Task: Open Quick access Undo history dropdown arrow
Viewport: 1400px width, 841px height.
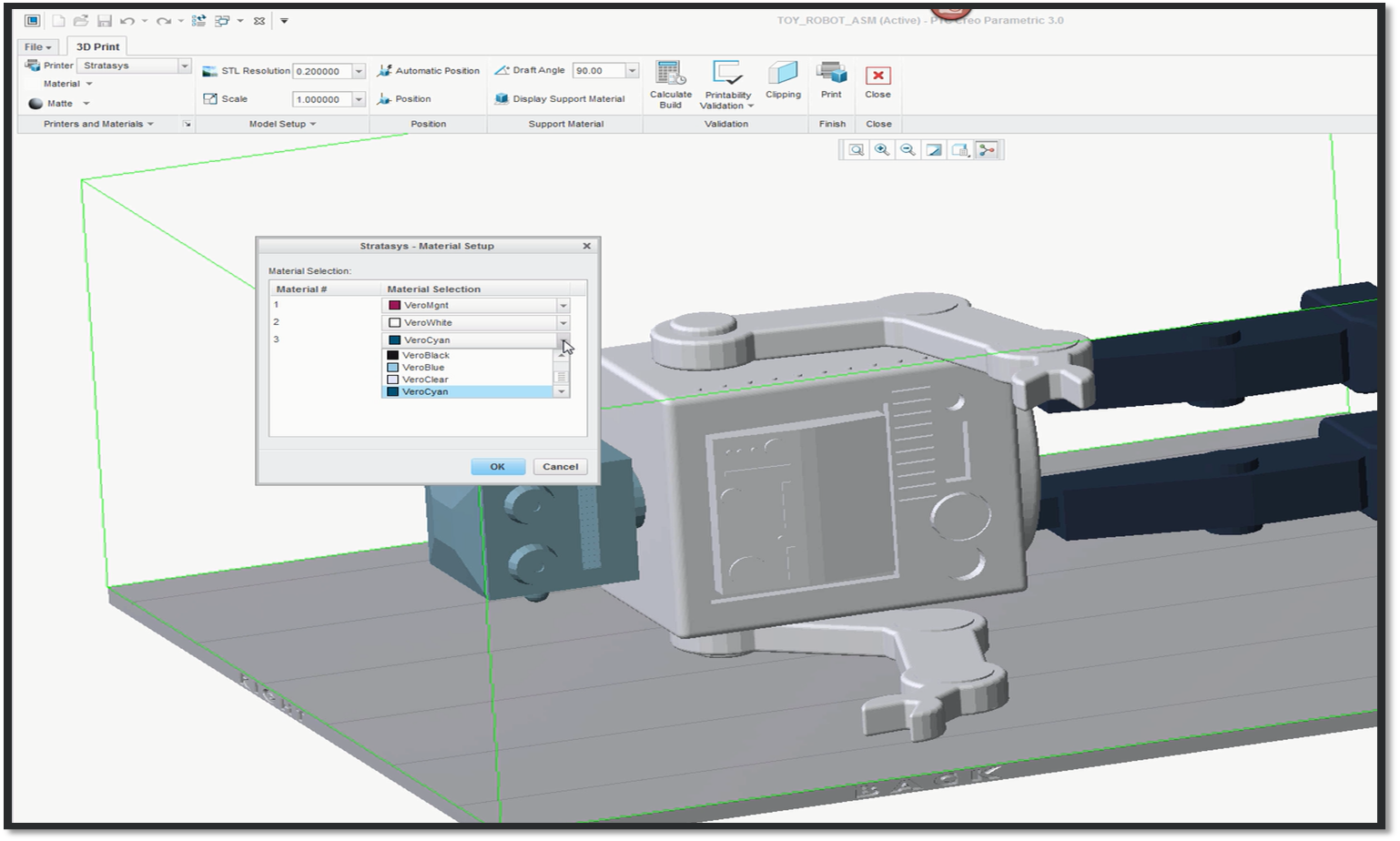Action: click(x=145, y=20)
